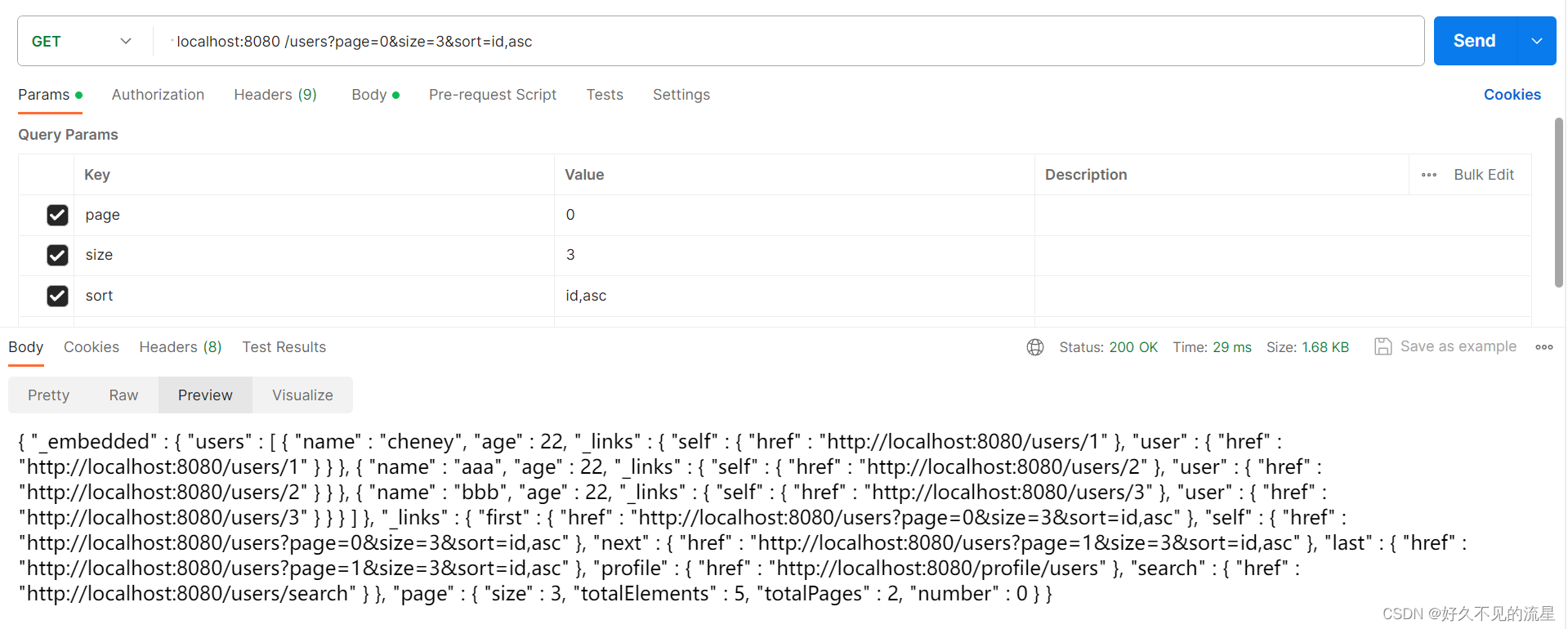The image size is (1568, 629).
Task: Click the page row description cell
Action: coord(1283,215)
